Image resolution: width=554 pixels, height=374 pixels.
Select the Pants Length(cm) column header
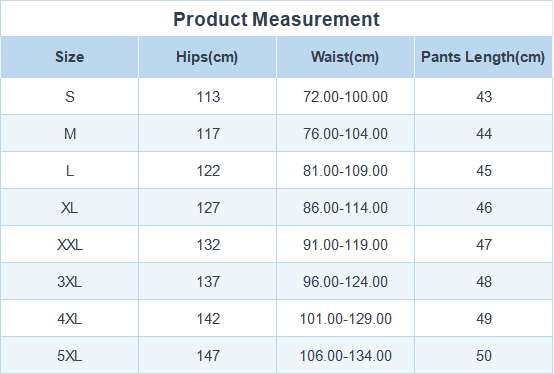[483, 57]
